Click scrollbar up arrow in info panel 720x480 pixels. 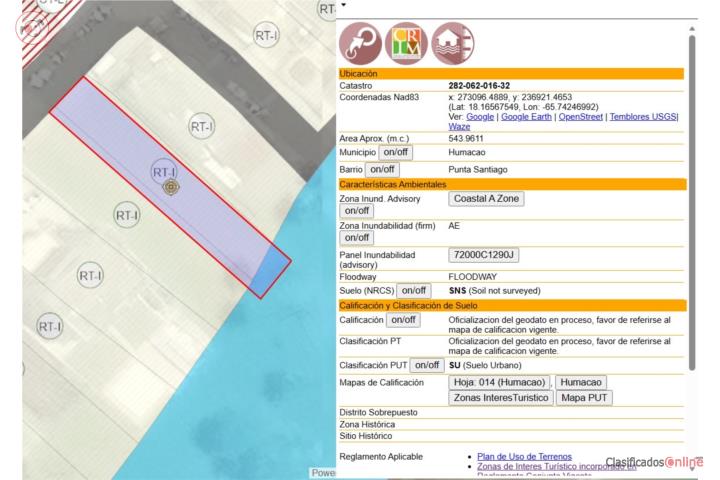click(692, 29)
